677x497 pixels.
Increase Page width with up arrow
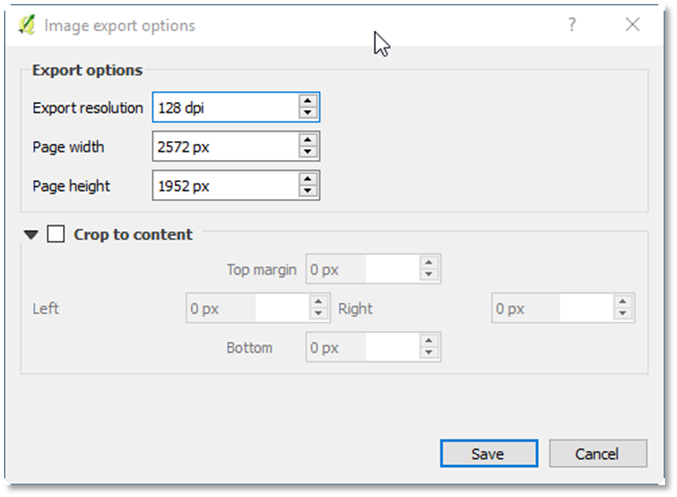pyautogui.click(x=308, y=141)
